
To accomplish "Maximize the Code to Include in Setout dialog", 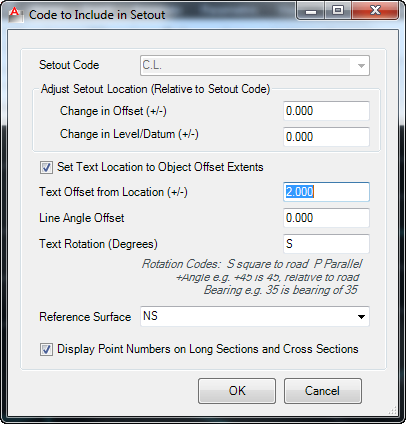I will tap(338, 11).
